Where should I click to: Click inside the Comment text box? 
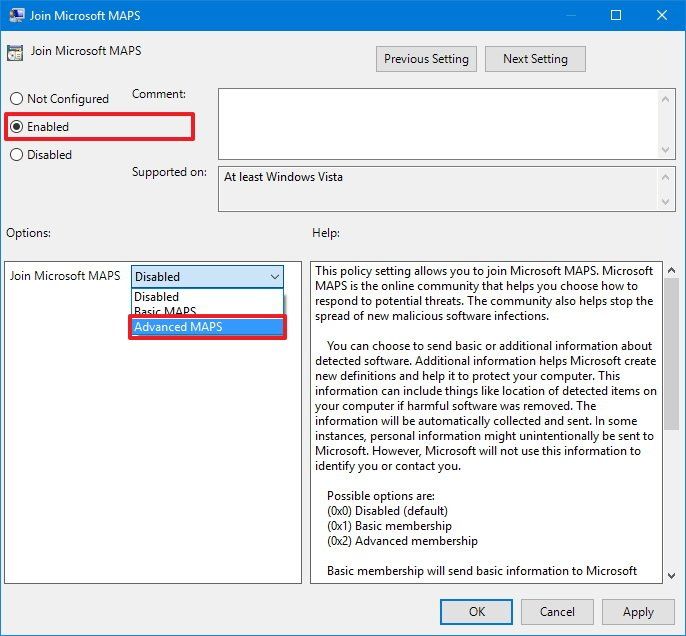(438, 124)
